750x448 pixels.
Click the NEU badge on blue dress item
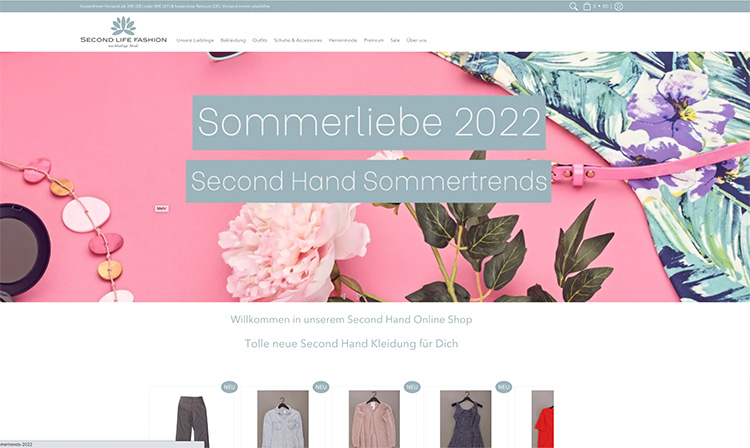(504, 387)
